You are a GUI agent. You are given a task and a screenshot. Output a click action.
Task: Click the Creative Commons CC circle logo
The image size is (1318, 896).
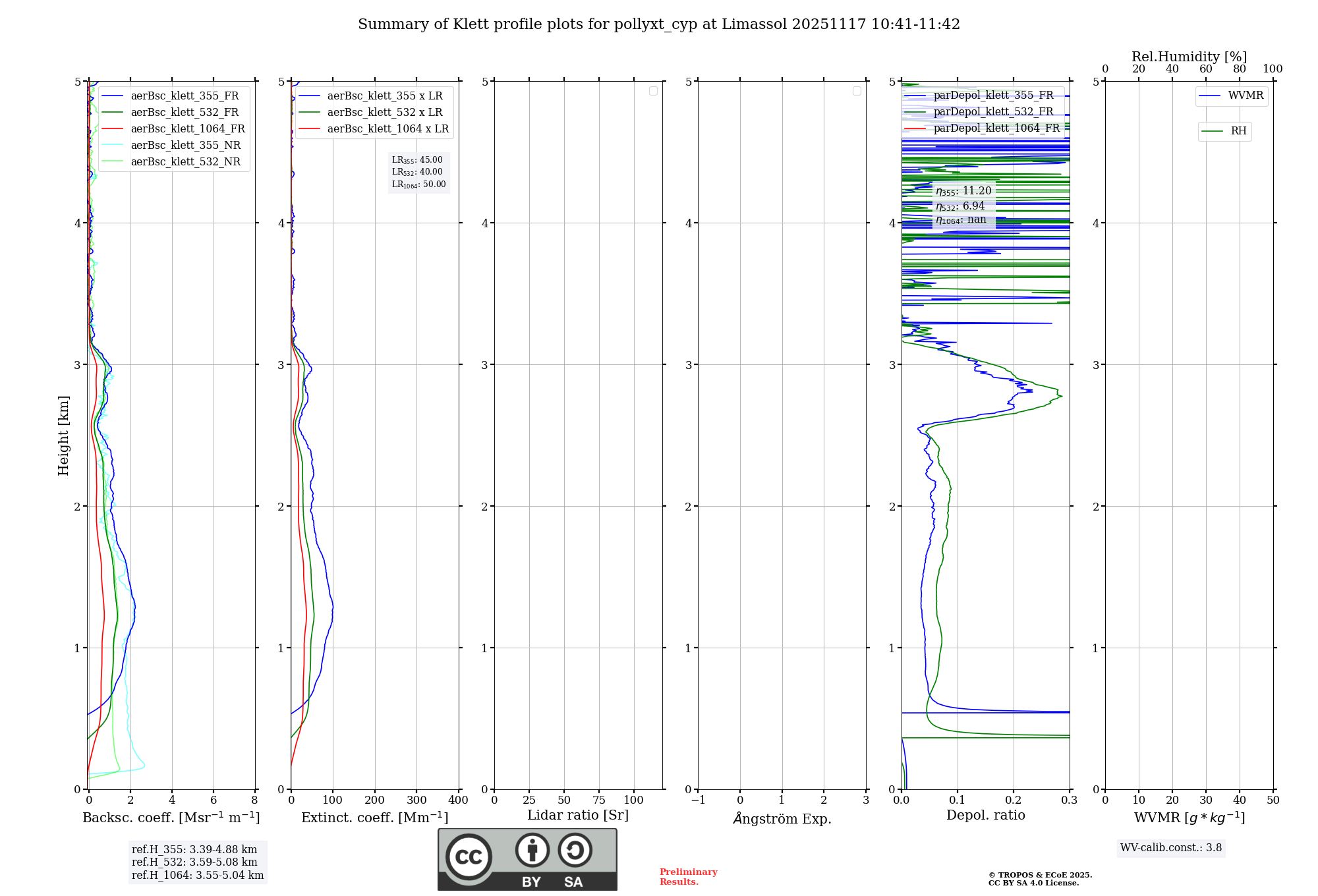(469, 856)
